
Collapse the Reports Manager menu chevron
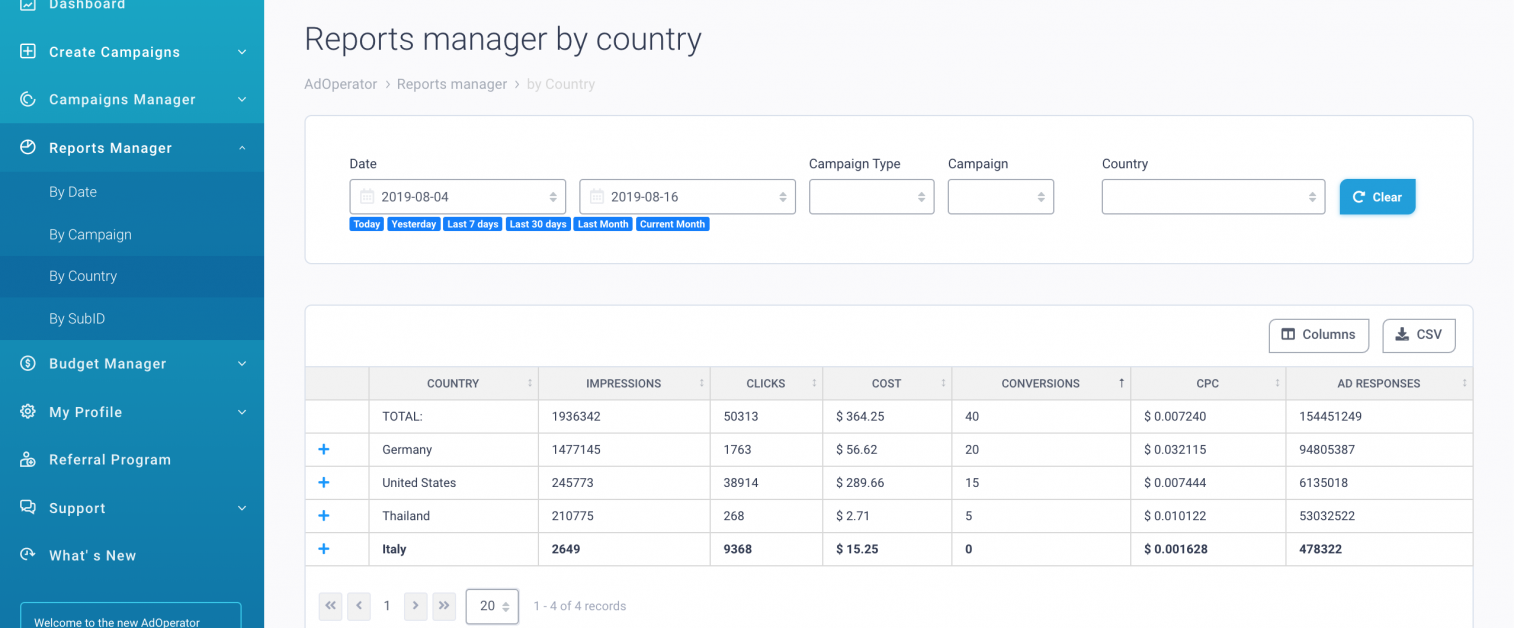click(x=242, y=148)
